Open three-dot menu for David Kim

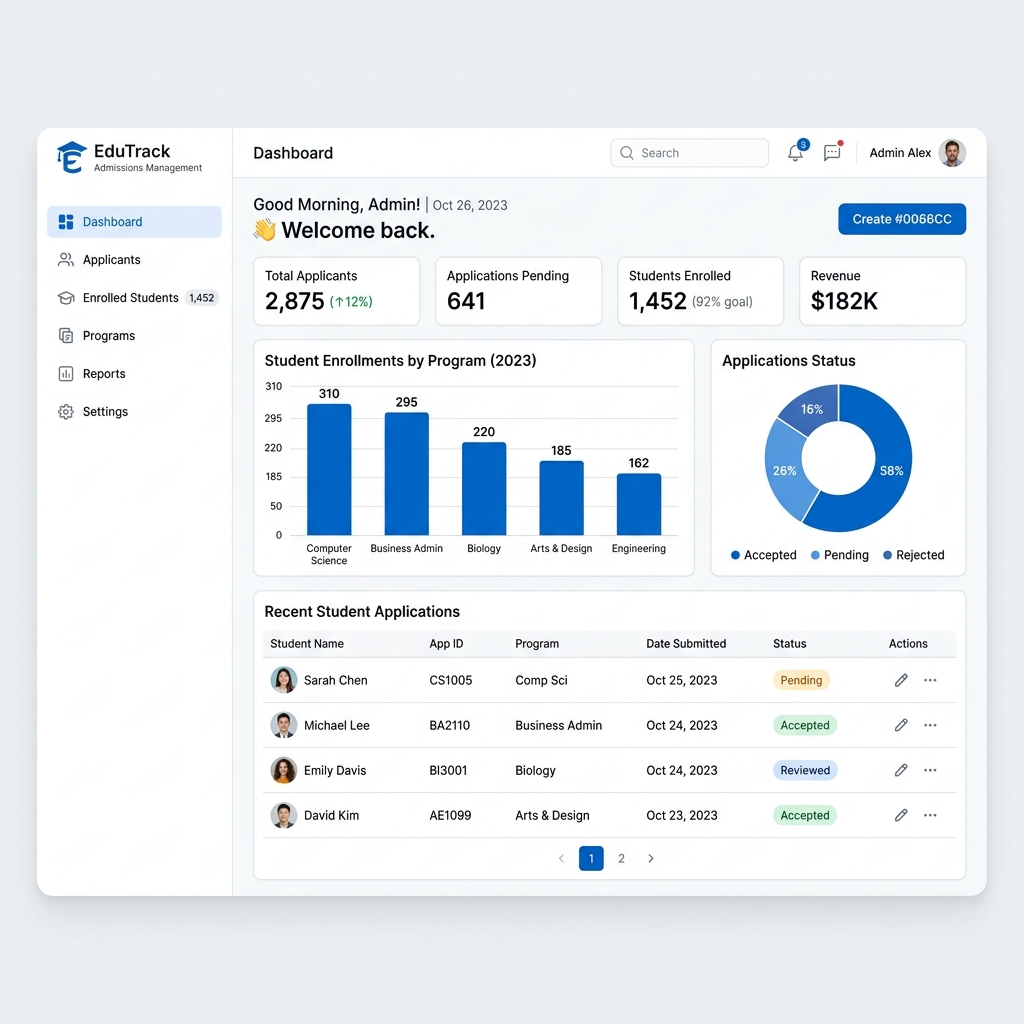pyautogui.click(x=930, y=816)
